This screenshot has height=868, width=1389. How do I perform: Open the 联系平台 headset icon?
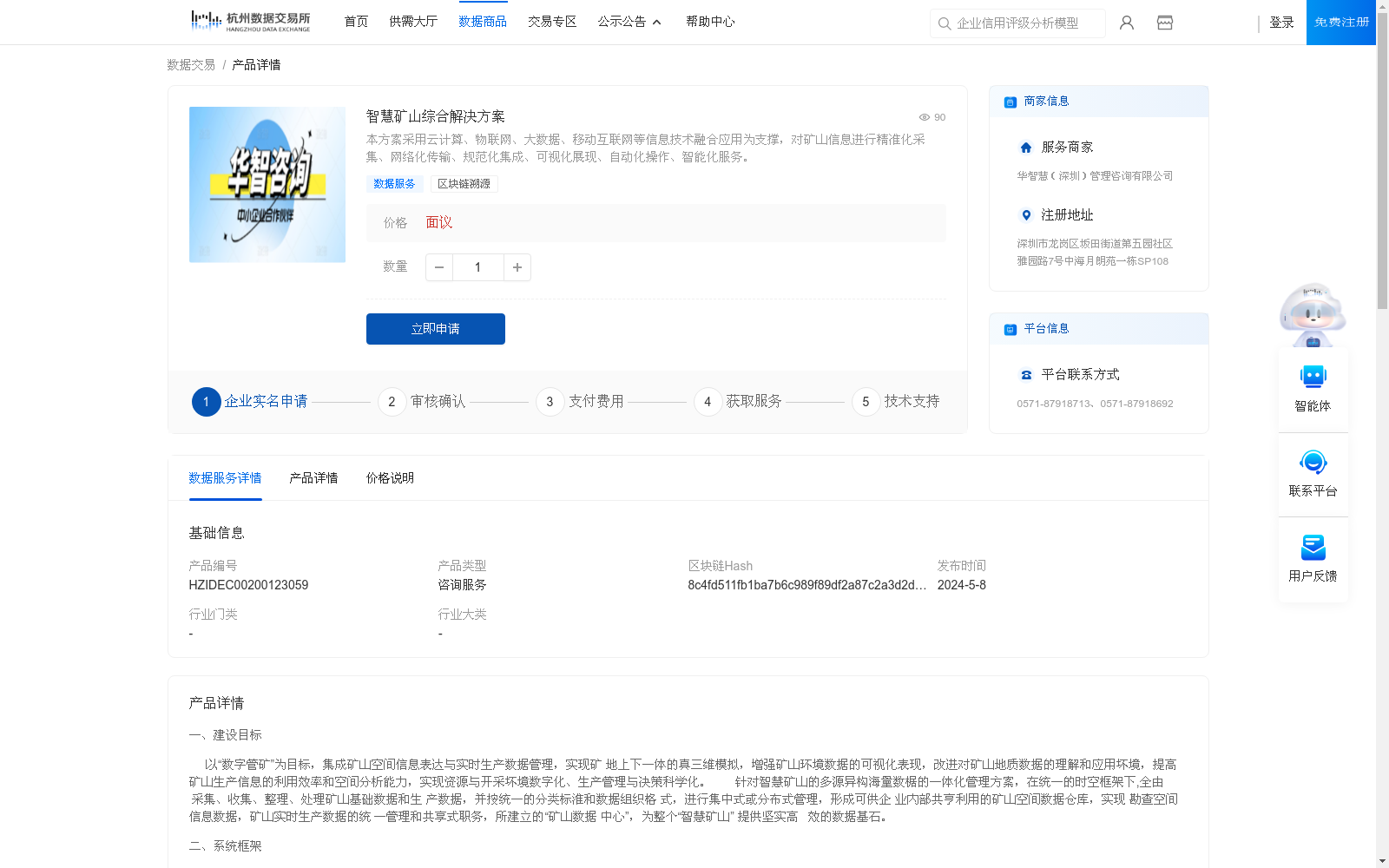[x=1313, y=462]
